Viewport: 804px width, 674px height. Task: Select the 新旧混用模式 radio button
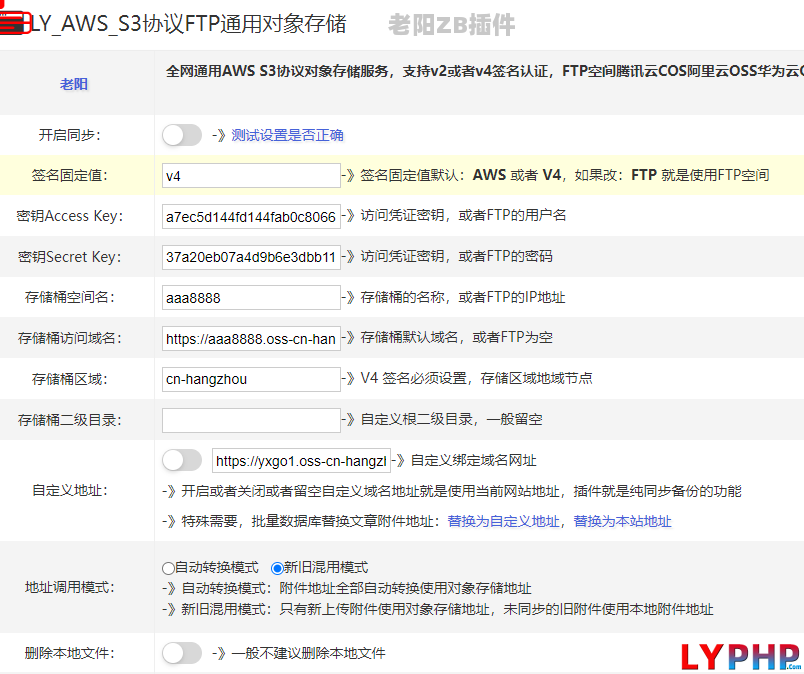coord(277,567)
